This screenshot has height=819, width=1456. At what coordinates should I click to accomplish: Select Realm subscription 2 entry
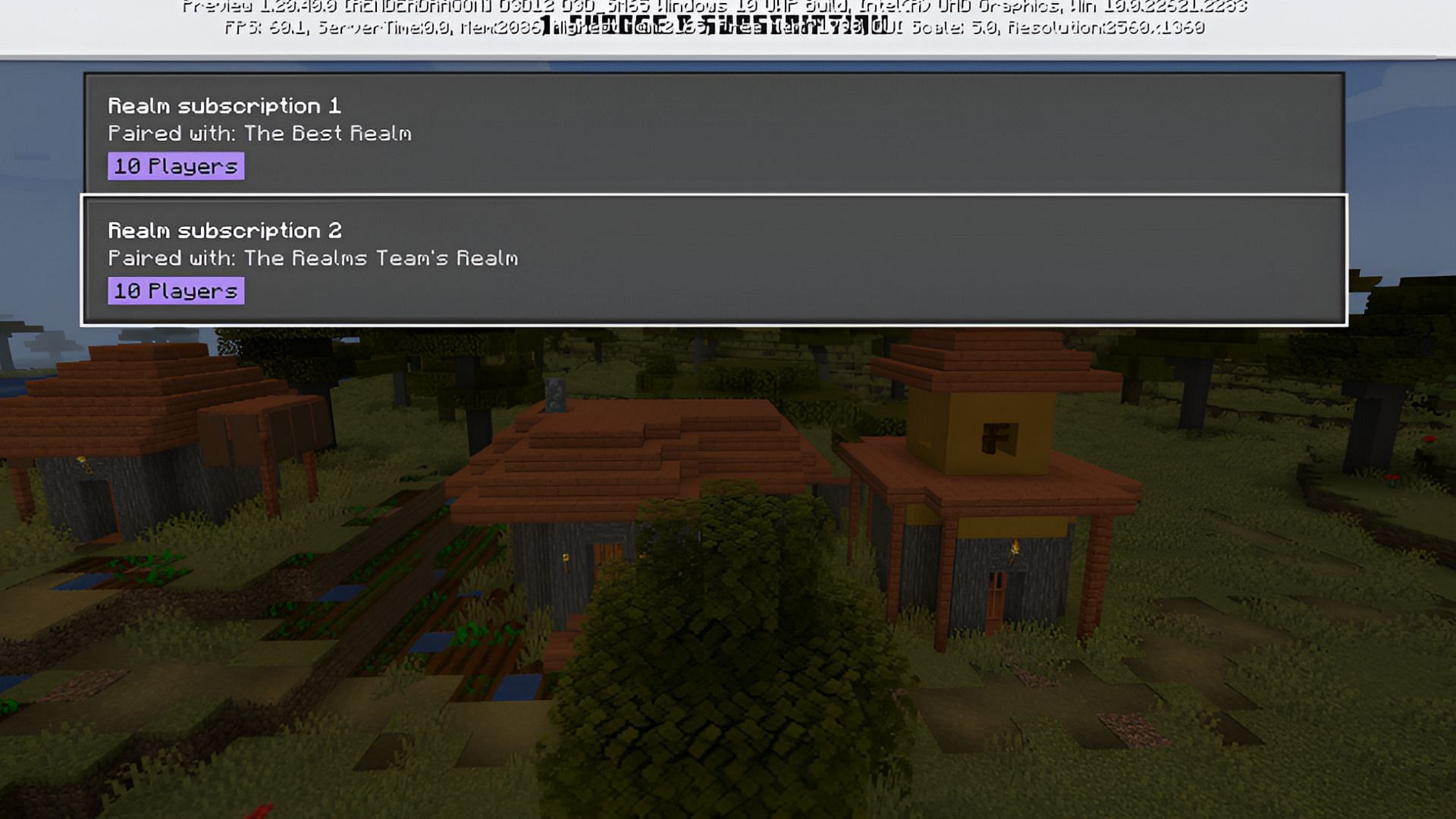point(713,260)
